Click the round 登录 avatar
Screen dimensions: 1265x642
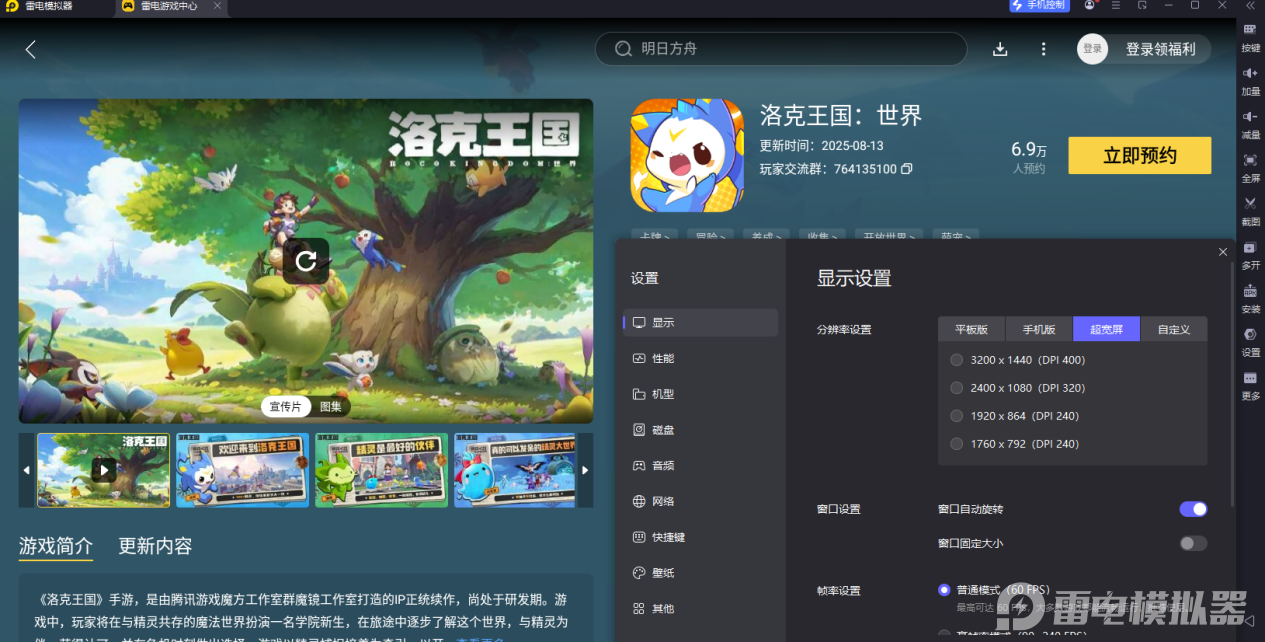(x=1092, y=49)
